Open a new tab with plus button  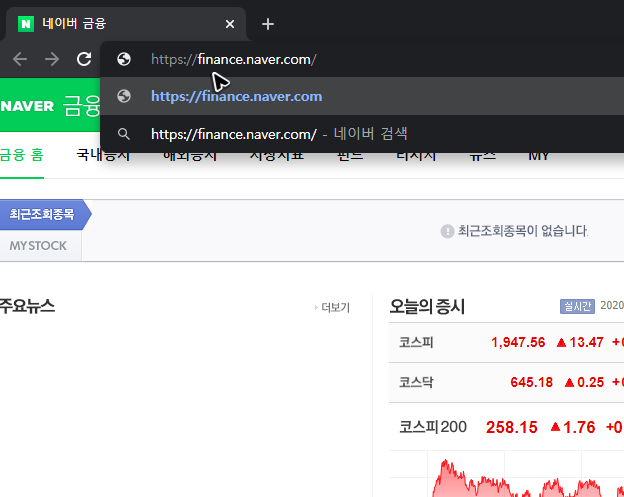(268, 24)
